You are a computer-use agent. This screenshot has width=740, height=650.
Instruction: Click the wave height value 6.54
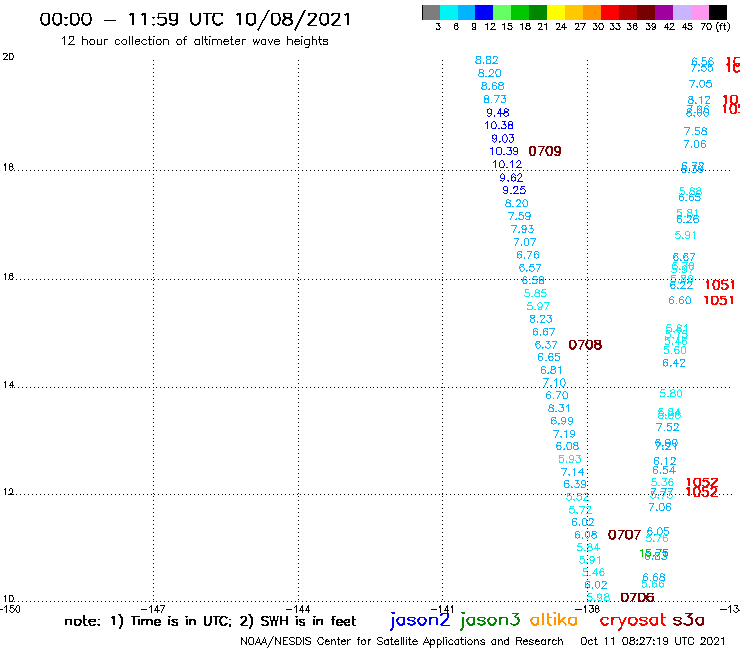pyautogui.click(x=664, y=470)
